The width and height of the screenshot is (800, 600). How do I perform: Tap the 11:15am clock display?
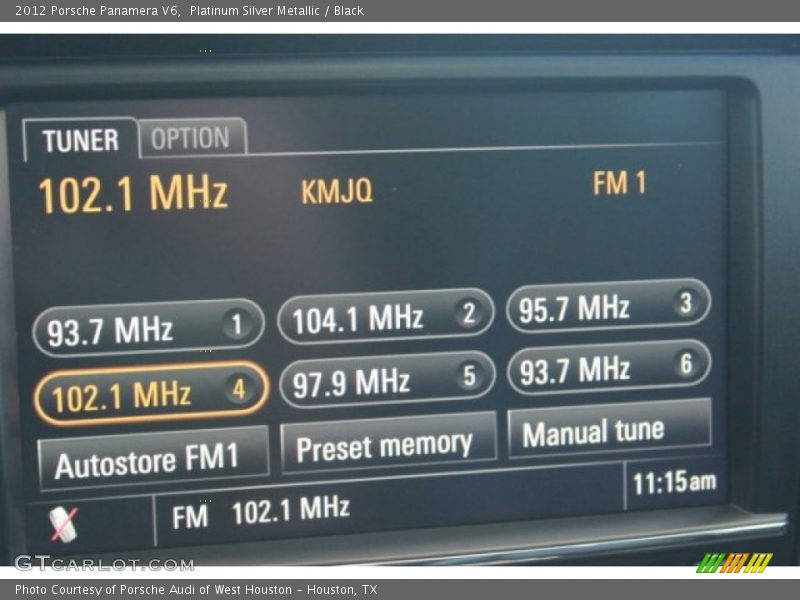[674, 482]
